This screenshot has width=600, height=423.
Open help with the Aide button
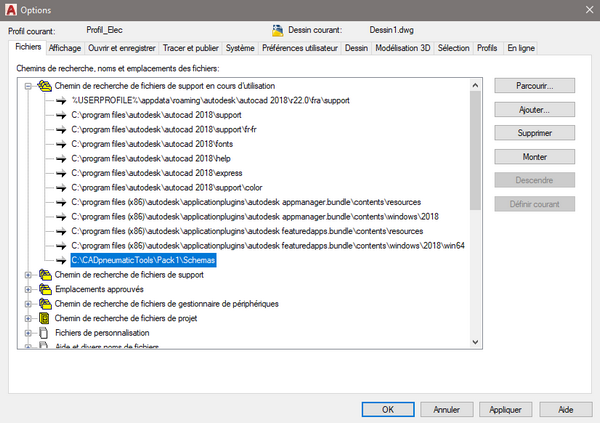pos(566,410)
